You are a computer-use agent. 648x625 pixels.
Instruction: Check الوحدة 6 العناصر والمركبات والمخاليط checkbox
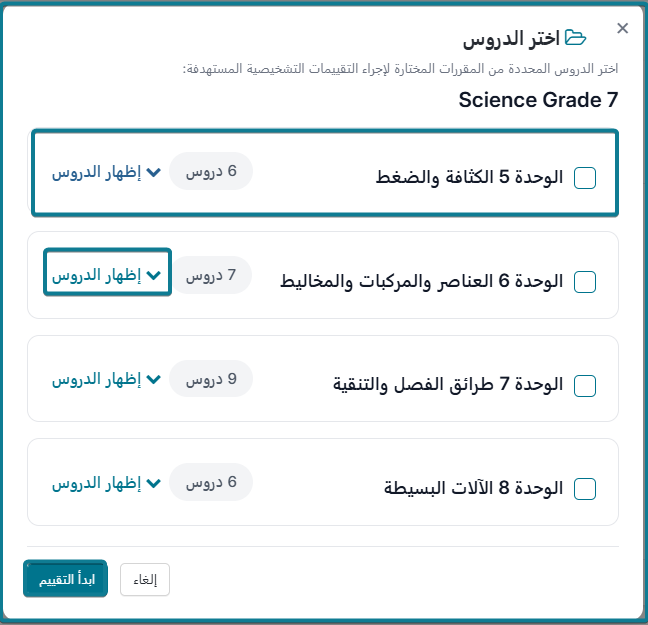point(585,282)
